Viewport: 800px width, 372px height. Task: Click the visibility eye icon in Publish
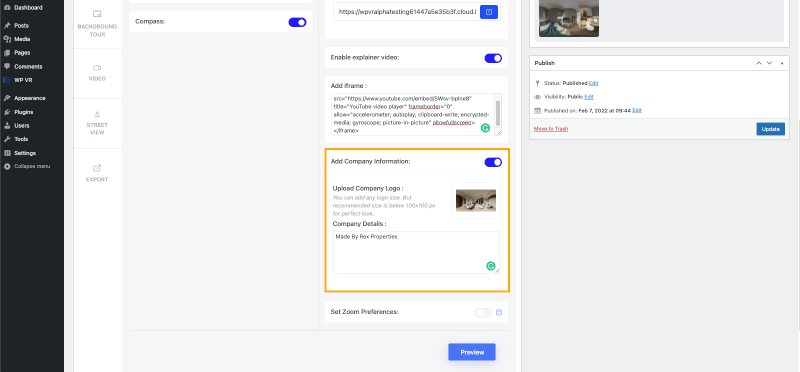537,96
